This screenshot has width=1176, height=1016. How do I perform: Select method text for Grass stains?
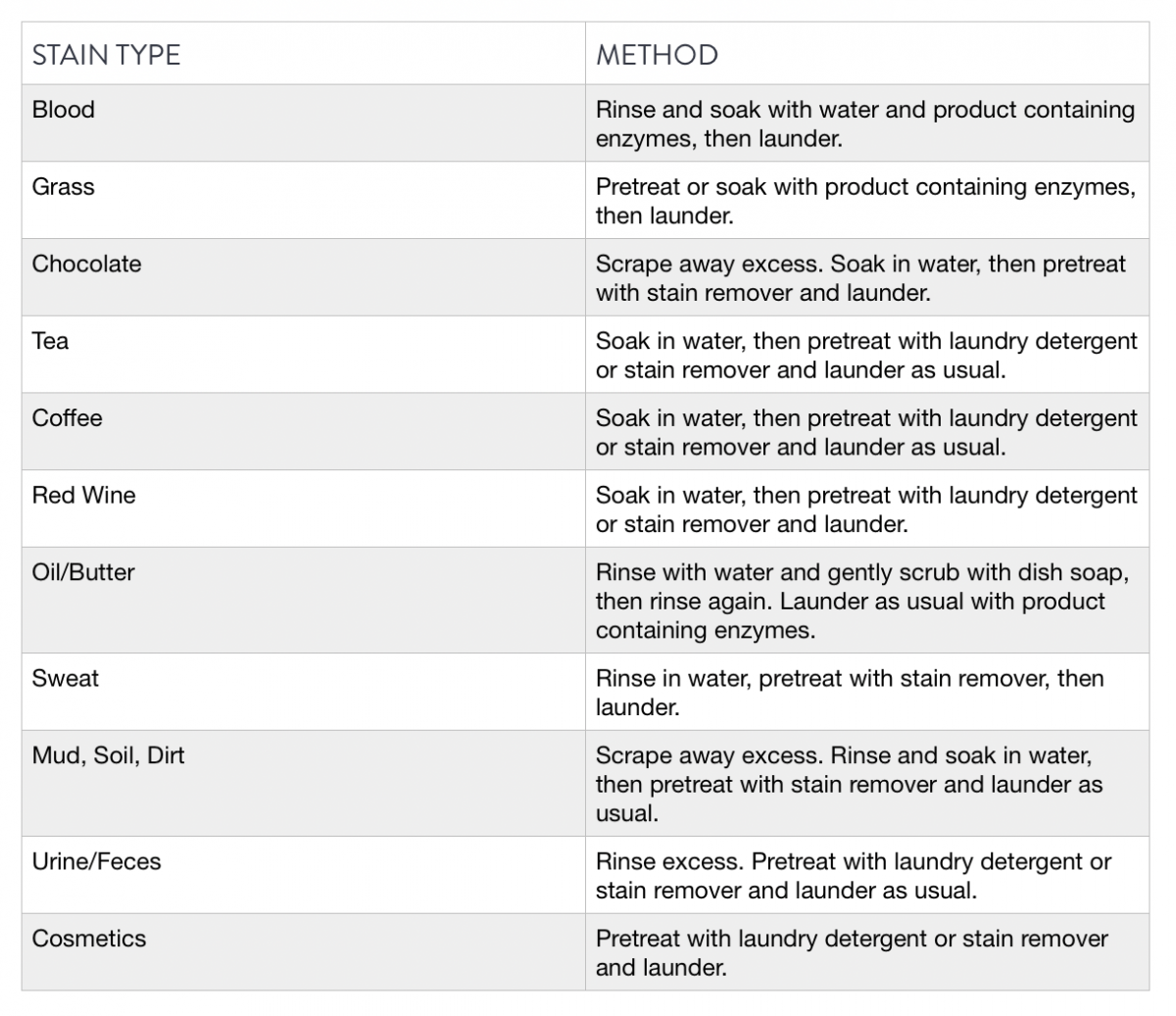click(x=864, y=201)
